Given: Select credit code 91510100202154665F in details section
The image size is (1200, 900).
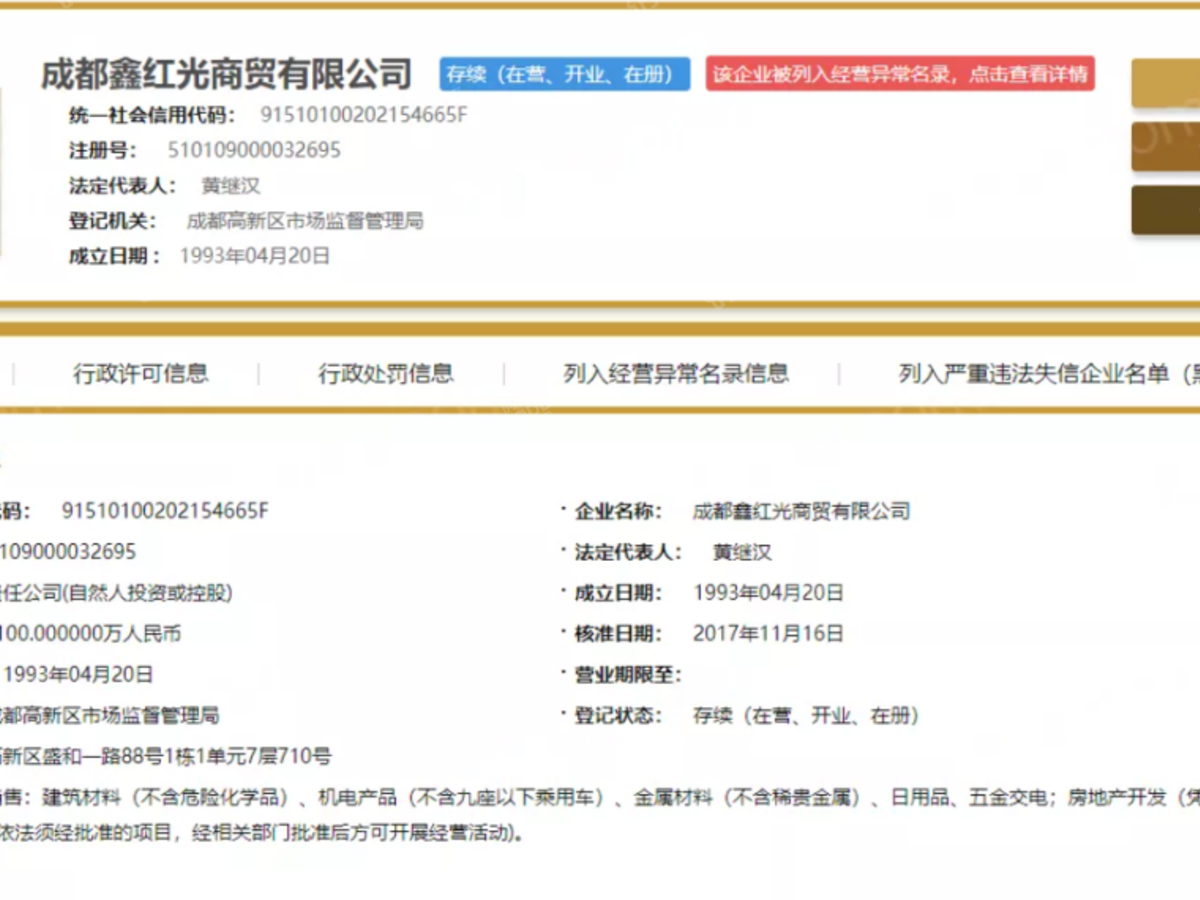Looking at the screenshot, I should coord(166,511).
